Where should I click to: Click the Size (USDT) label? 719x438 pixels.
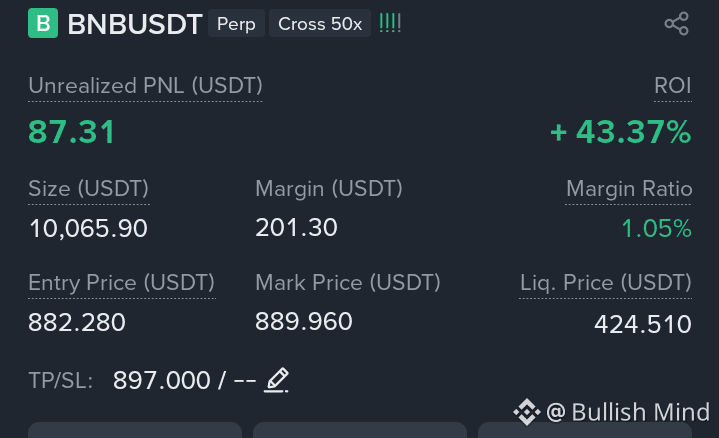click(x=88, y=189)
